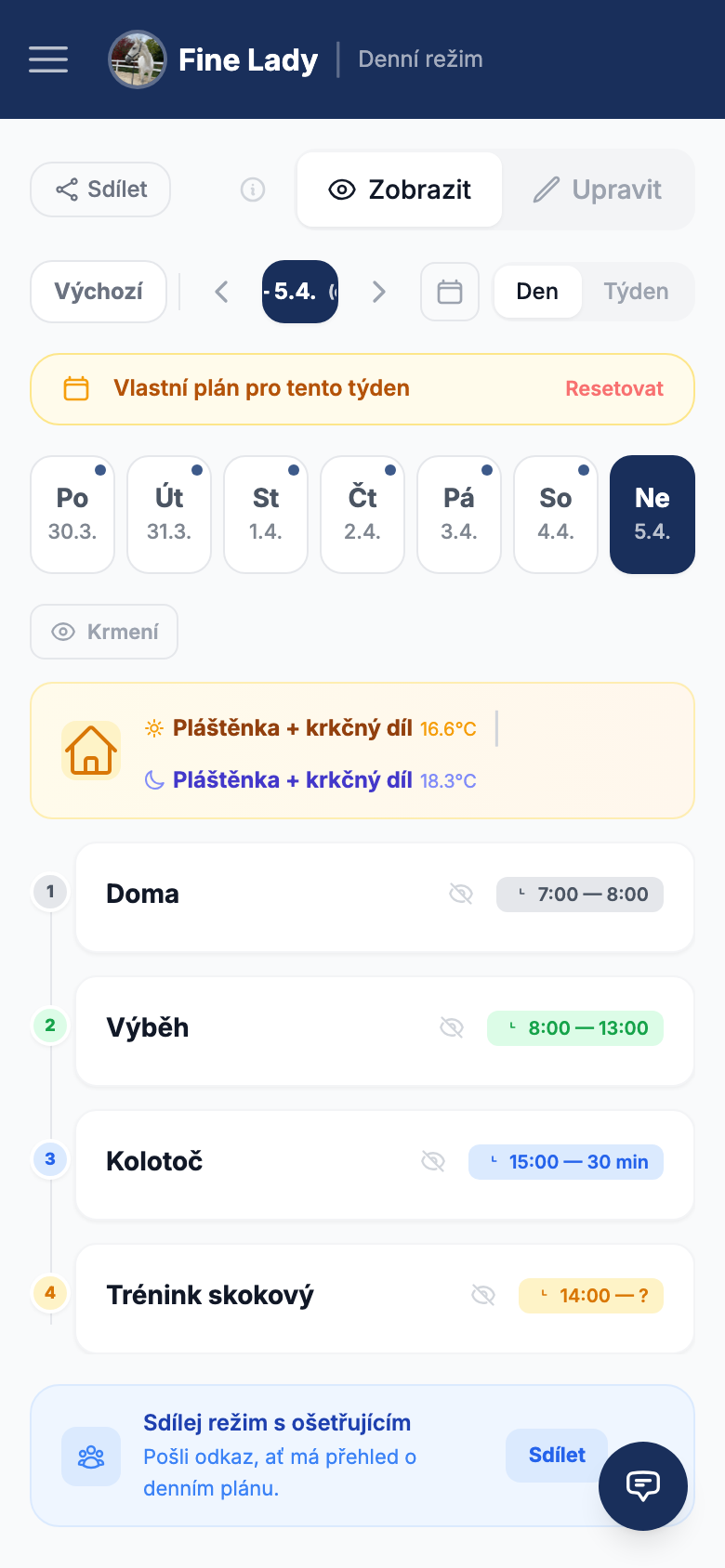Select Saturday So 4.4. day chip

tap(555, 514)
